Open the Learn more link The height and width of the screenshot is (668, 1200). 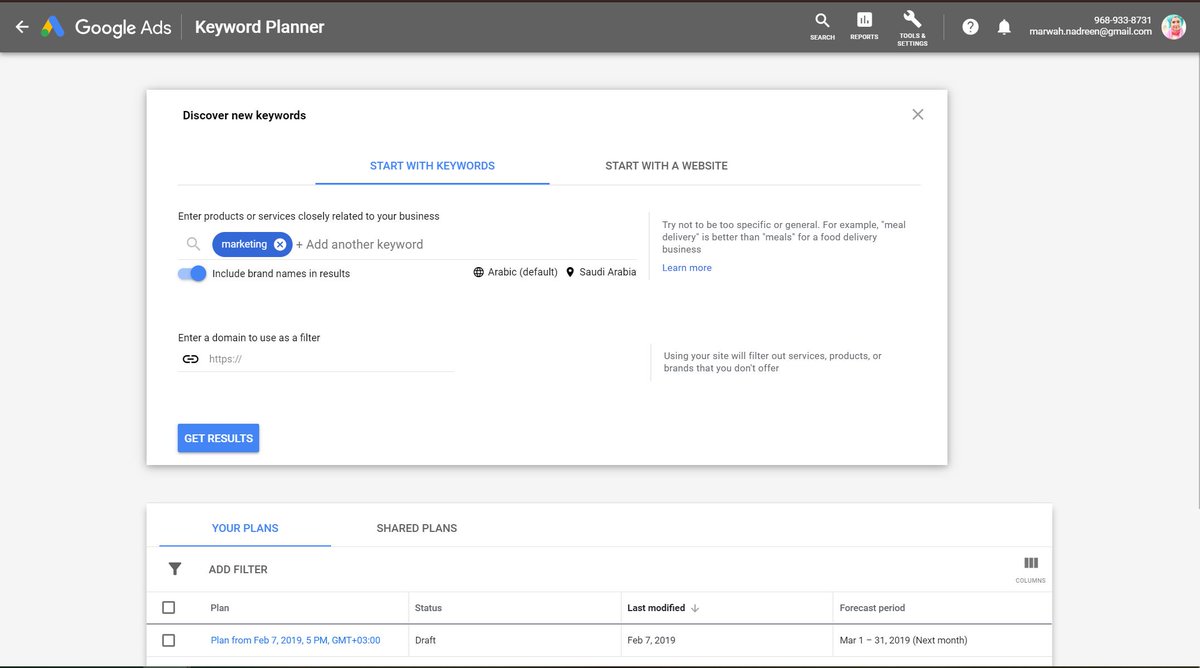(x=687, y=268)
